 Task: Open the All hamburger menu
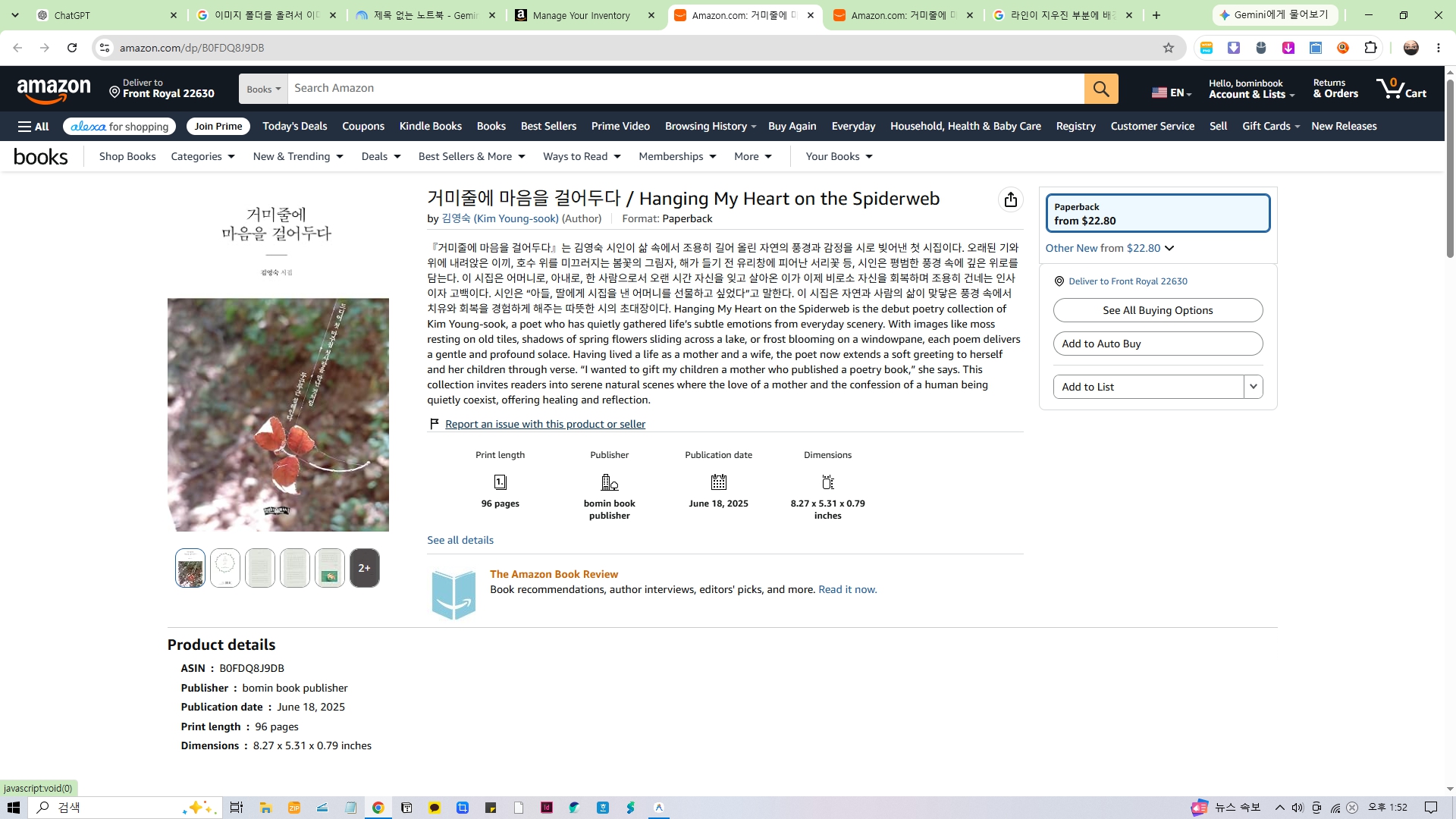coord(33,127)
